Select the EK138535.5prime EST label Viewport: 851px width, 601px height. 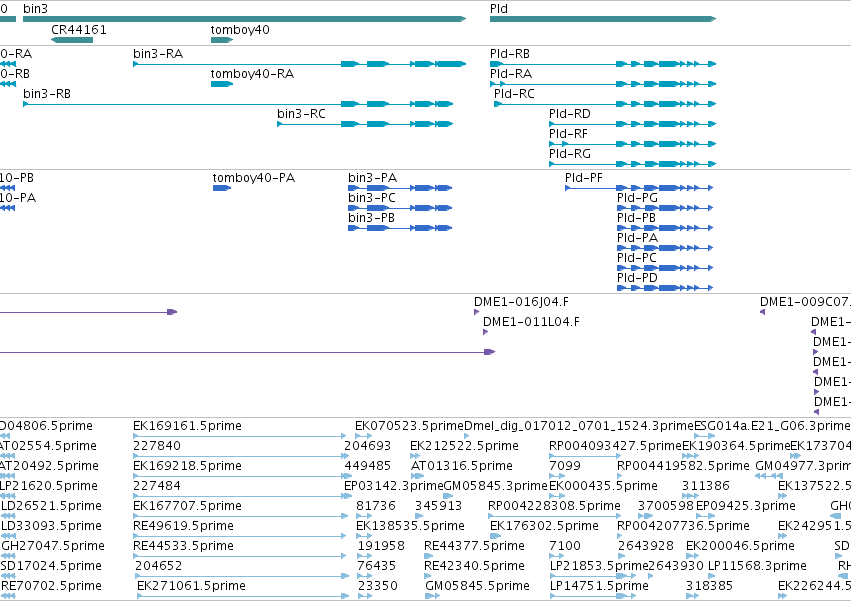[x=410, y=527]
